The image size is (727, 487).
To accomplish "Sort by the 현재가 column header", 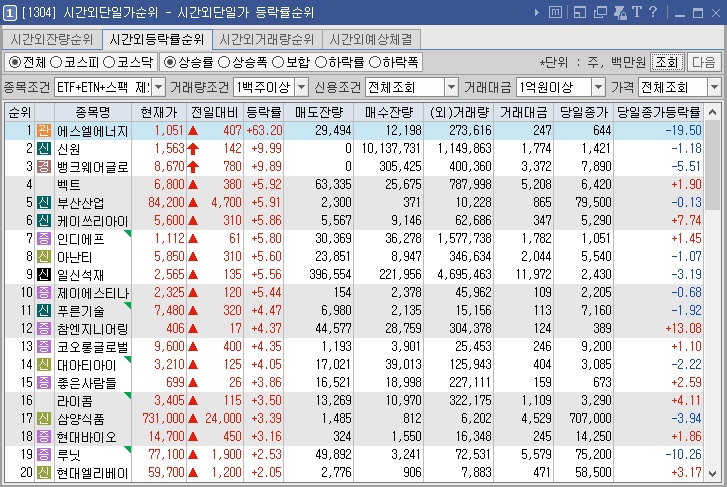I will (x=159, y=112).
